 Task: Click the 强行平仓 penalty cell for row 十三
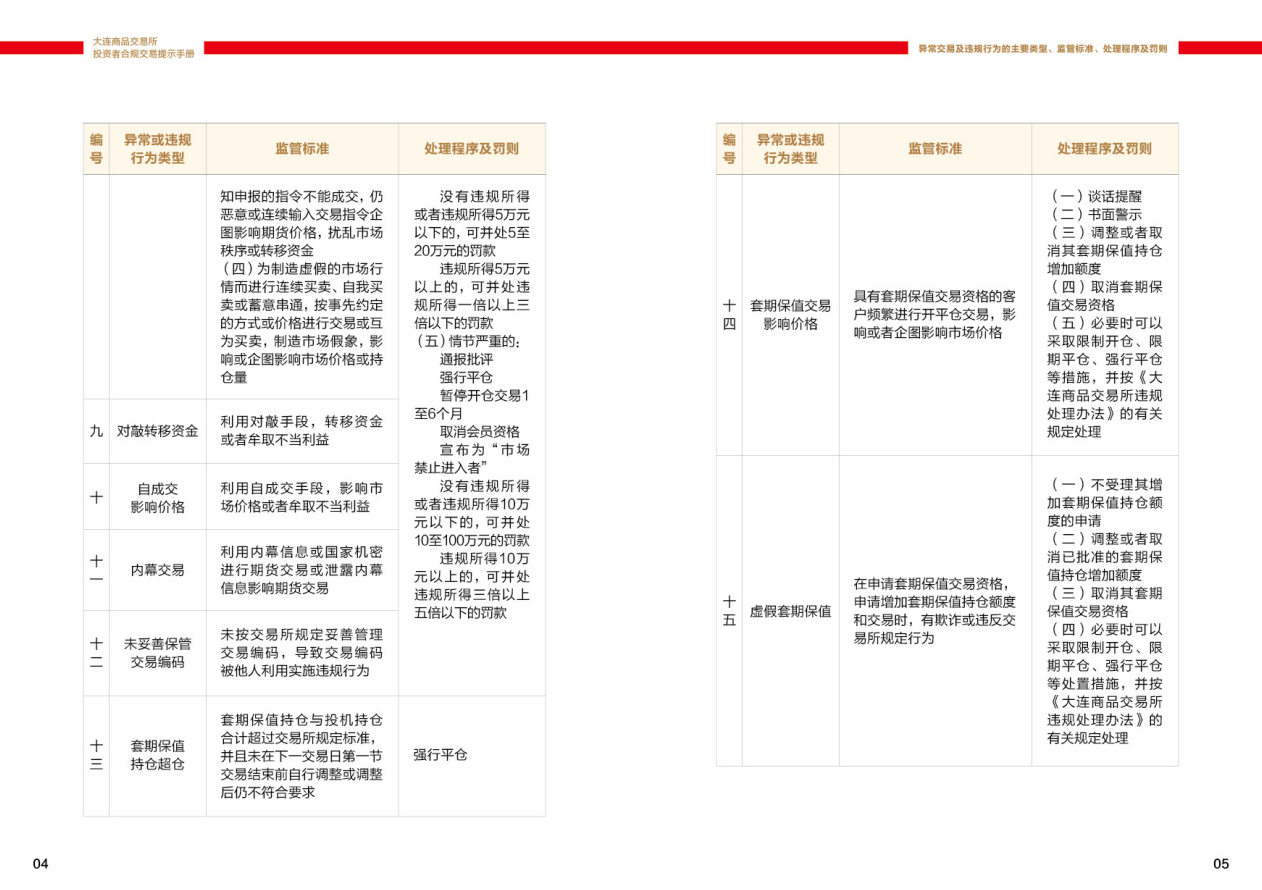(x=440, y=755)
